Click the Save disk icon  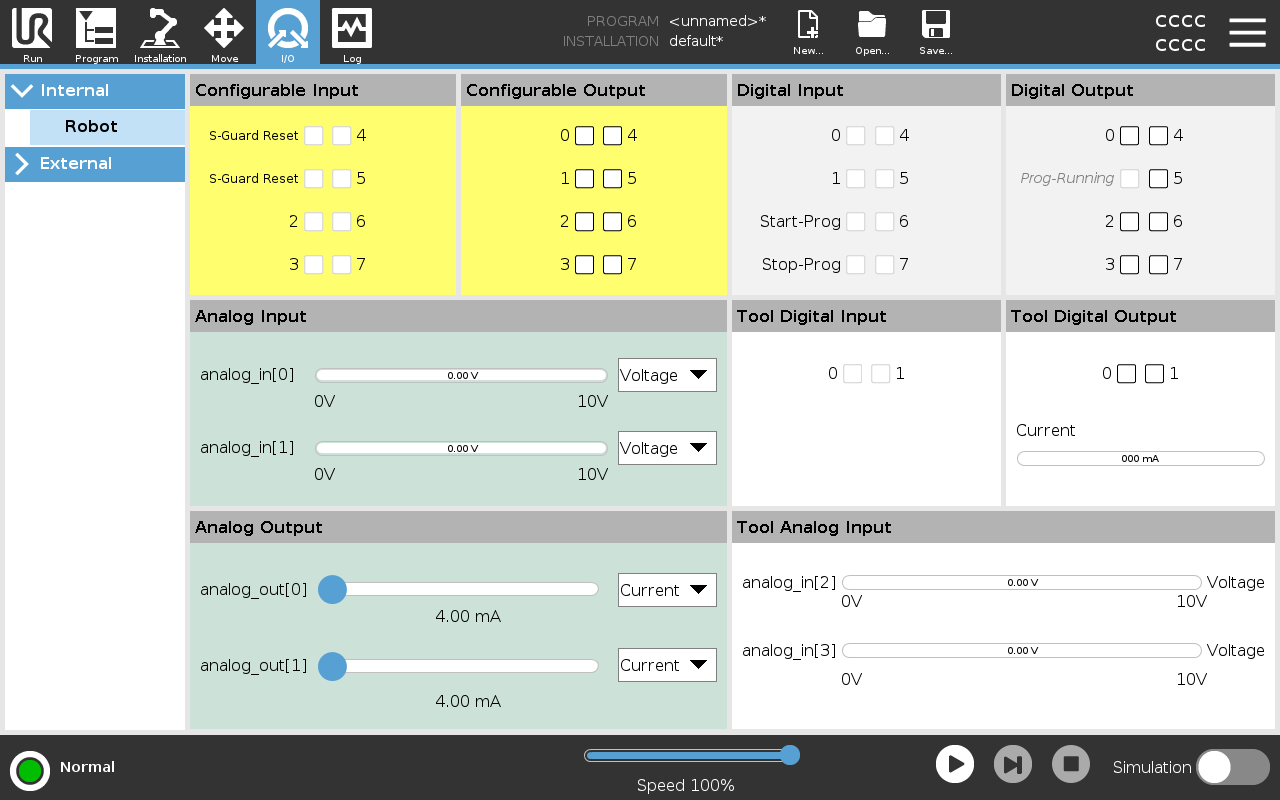click(935, 33)
